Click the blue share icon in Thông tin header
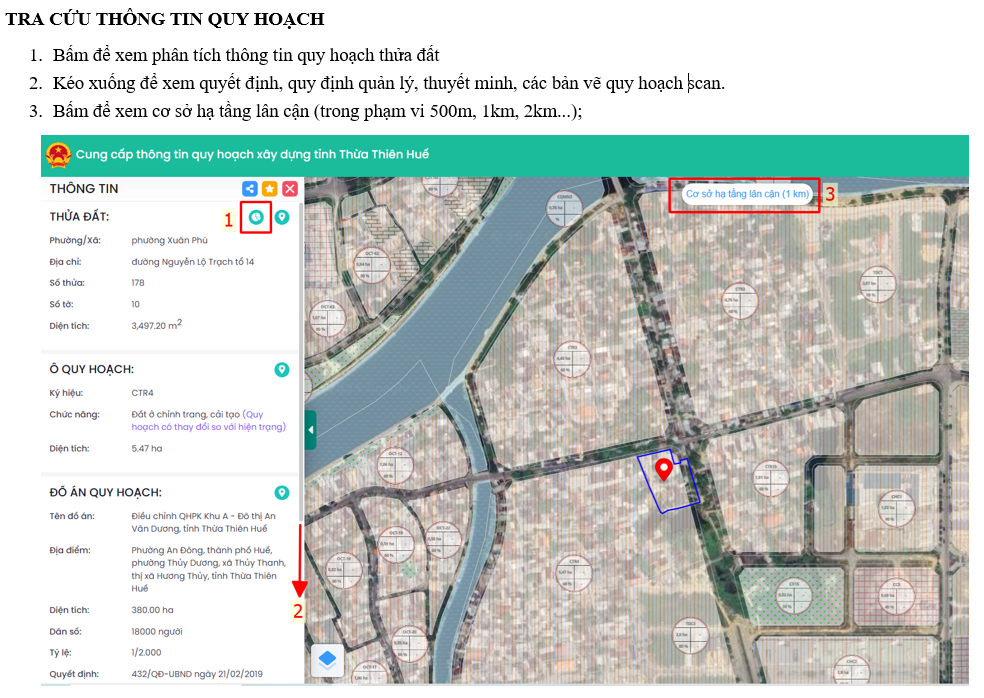984x698 pixels. 250,189
